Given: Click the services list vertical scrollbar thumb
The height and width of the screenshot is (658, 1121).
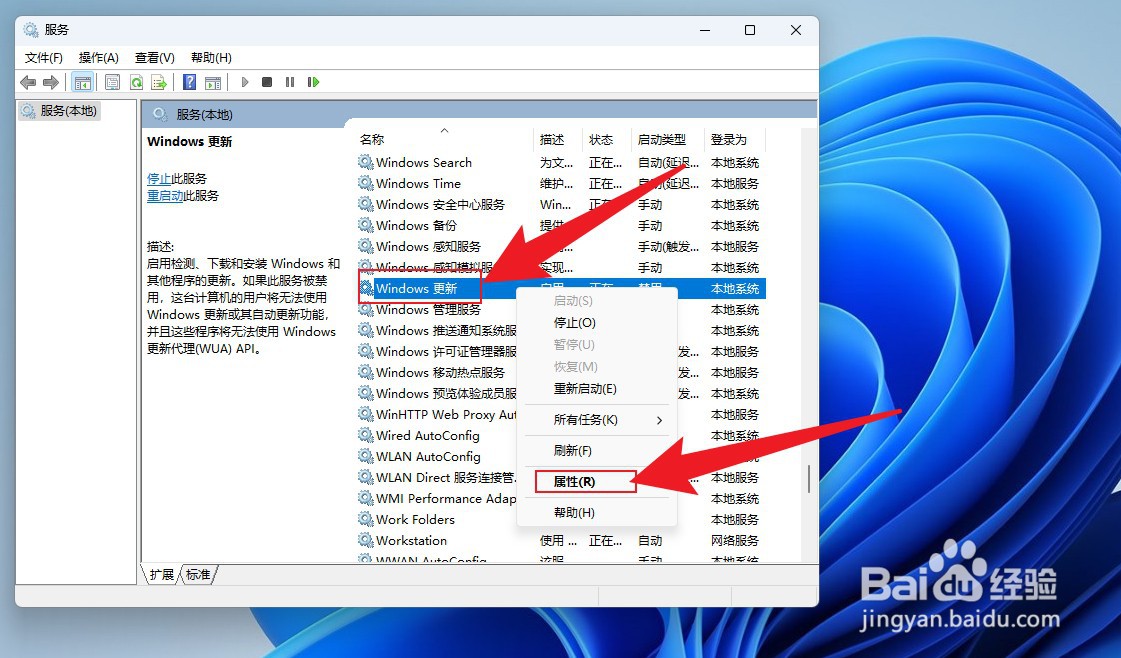Looking at the screenshot, I should point(809,478).
